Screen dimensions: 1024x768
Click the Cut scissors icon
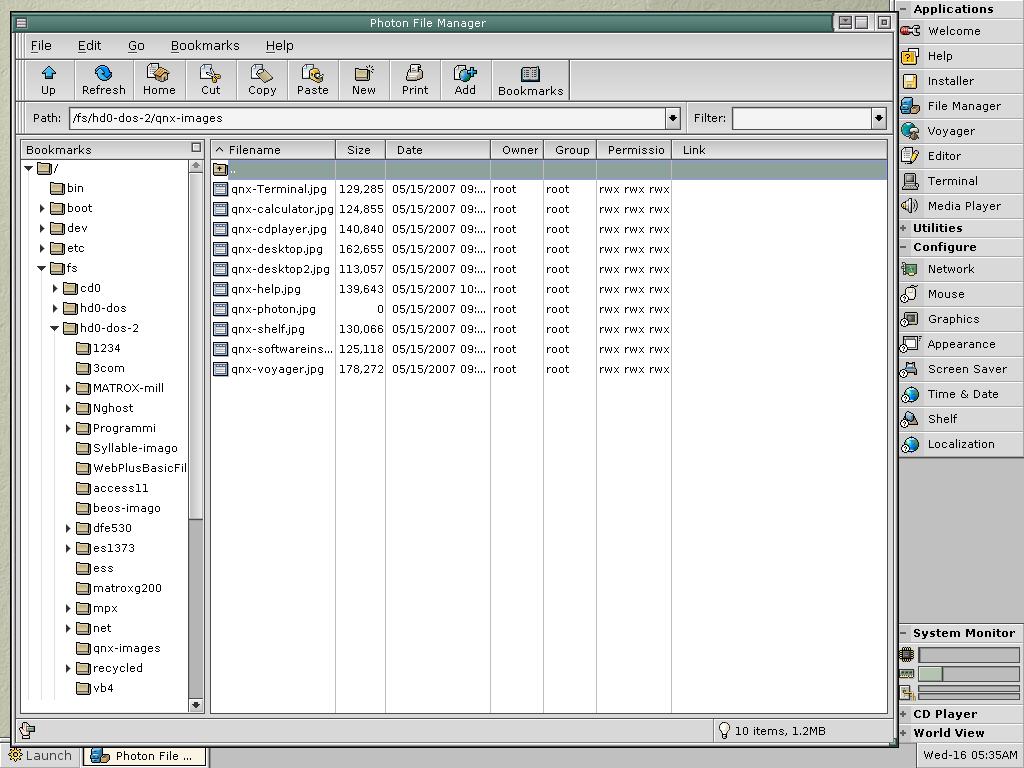pos(210,79)
